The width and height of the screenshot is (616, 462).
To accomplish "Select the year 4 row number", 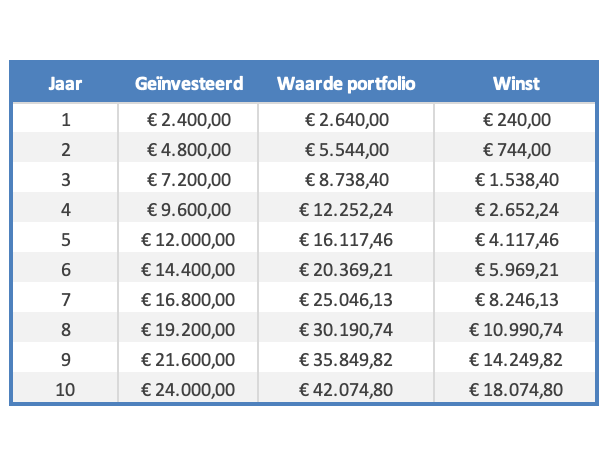I will pyautogui.click(x=65, y=211).
